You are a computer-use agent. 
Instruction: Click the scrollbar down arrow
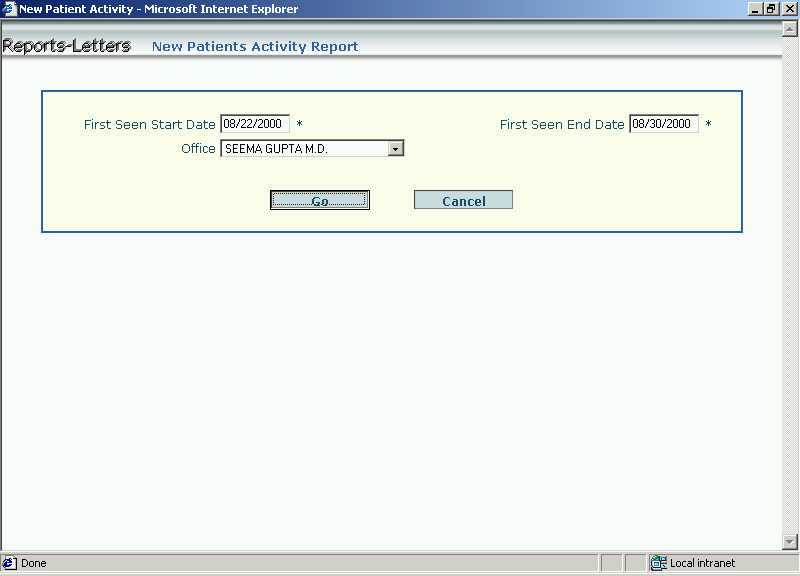tap(790, 541)
